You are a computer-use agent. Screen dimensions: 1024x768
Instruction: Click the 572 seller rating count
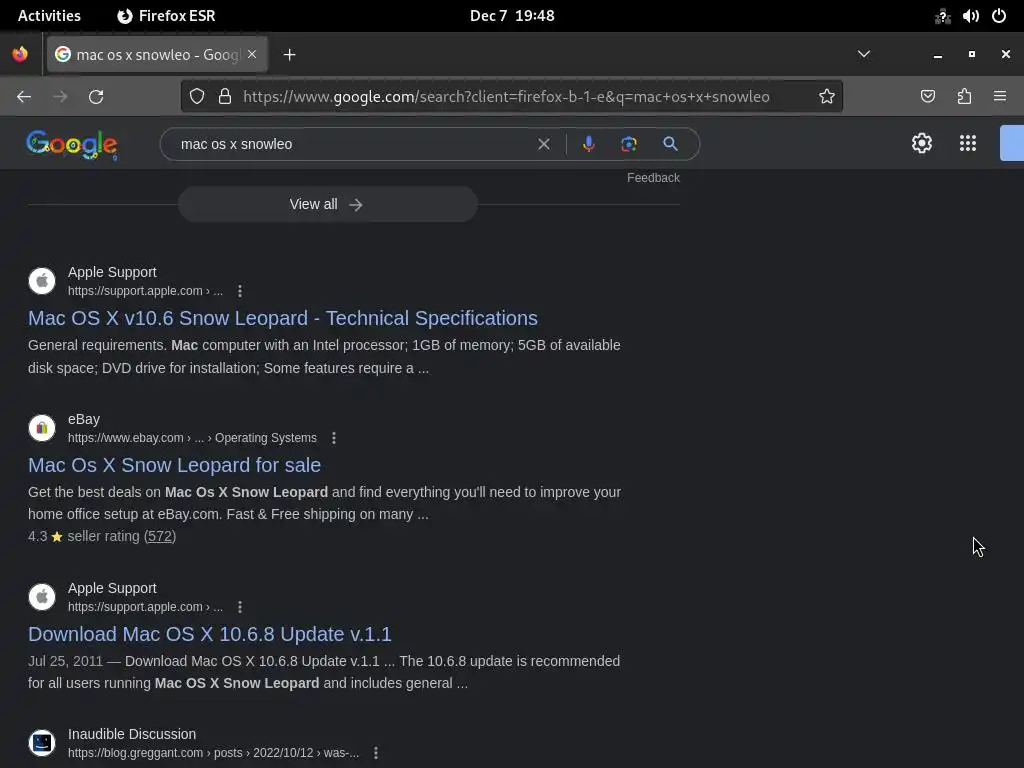160,536
